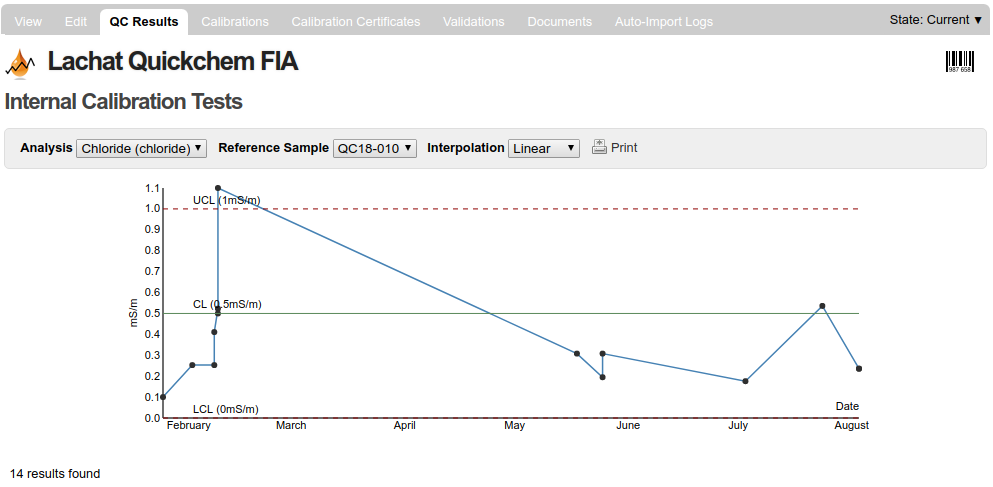Open the Analysis dropdown showing Chloride

(141, 148)
